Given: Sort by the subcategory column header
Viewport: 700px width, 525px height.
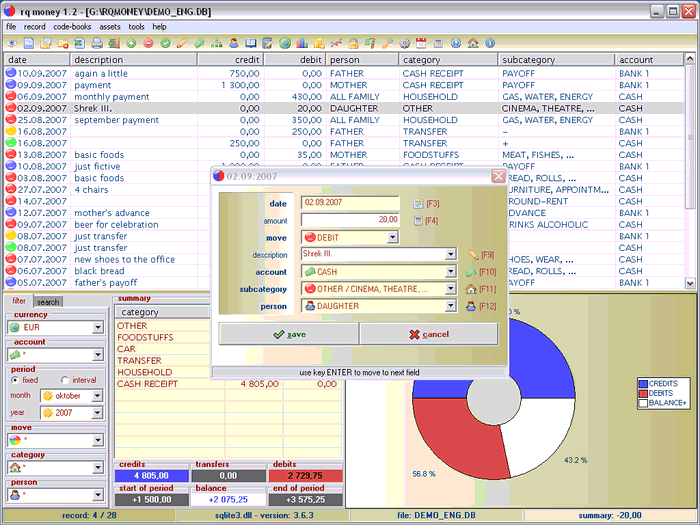Looking at the screenshot, I should (x=556, y=59).
